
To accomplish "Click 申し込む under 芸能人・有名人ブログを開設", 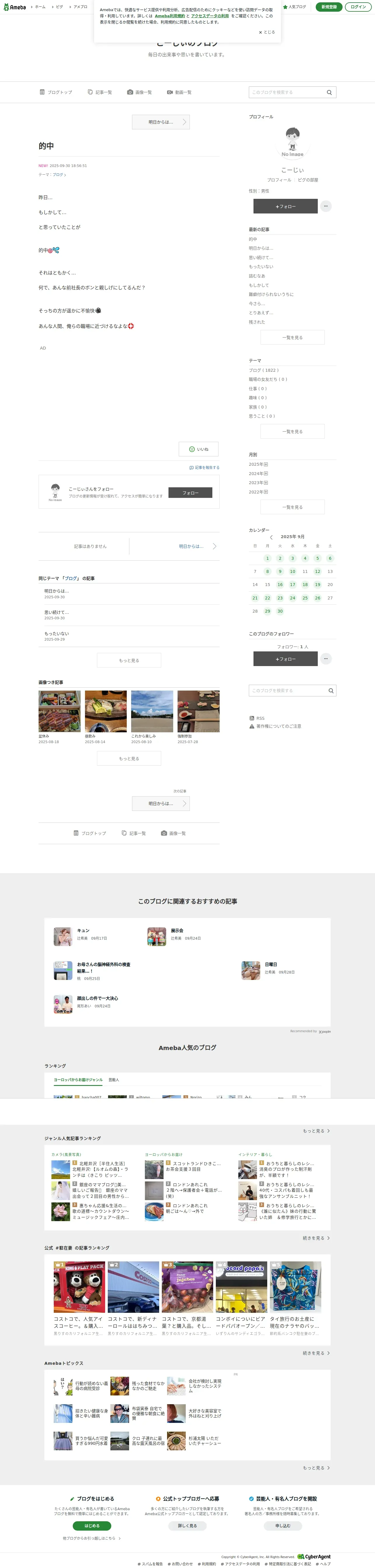I will pyautogui.click(x=283, y=1526).
